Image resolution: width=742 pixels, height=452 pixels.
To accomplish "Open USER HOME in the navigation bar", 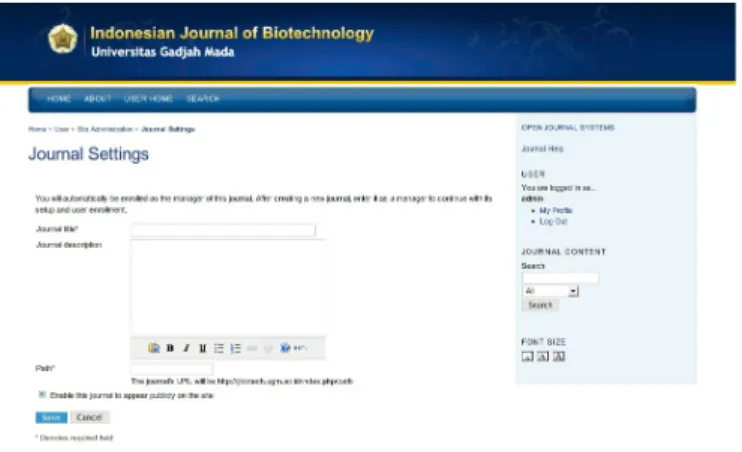I will pos(148,98).
